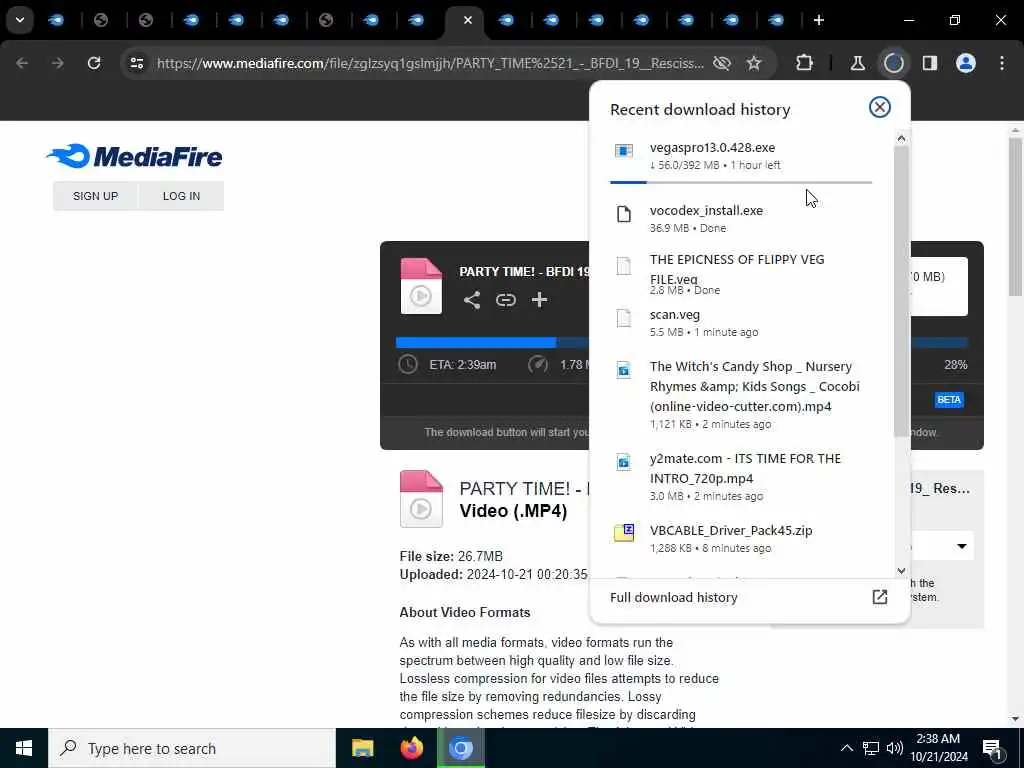Close the active tab

468,20
